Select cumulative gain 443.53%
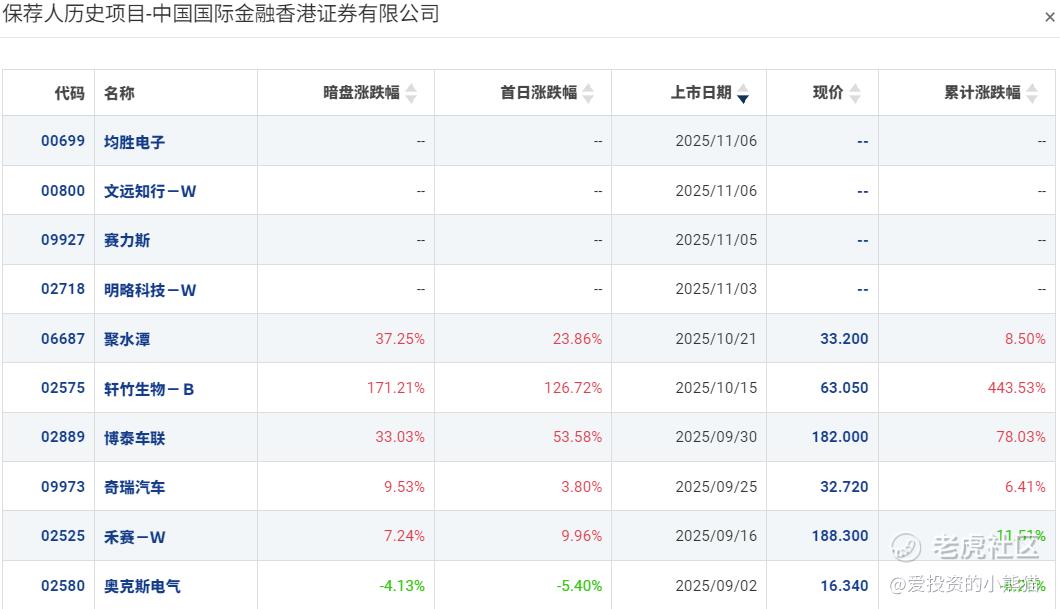 pyautogui.click(x=1016, y=387)
